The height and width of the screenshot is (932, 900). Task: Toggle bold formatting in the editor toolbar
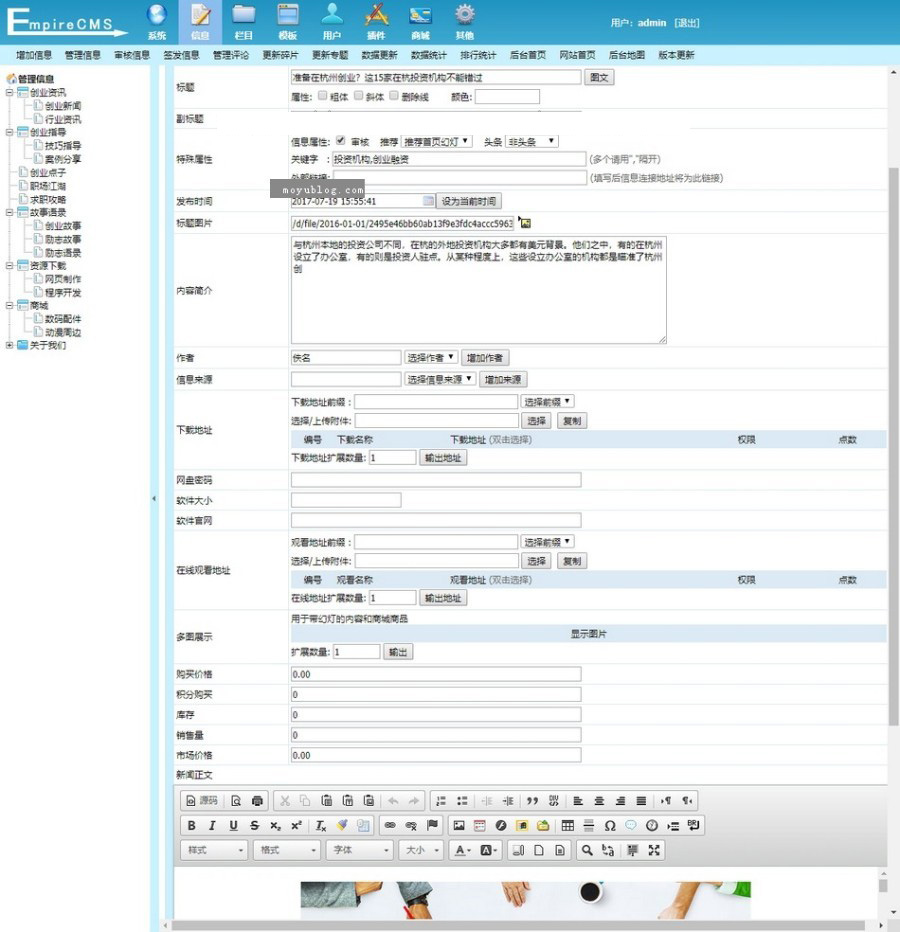coord(191,825)
